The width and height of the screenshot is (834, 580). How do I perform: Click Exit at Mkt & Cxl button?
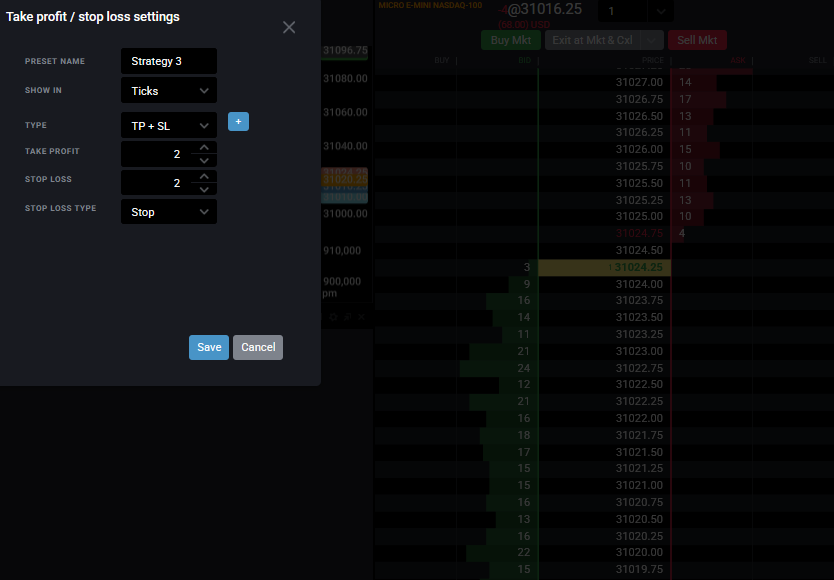[592, 40]
